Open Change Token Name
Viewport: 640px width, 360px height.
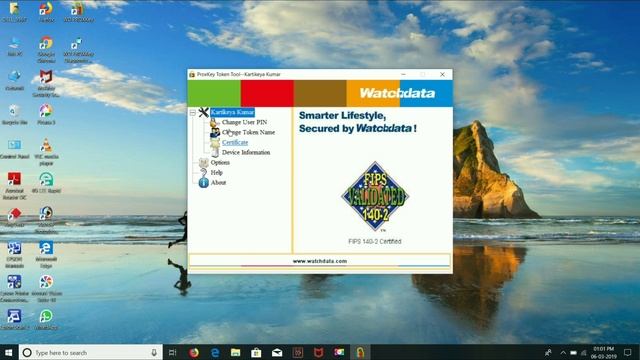tap(248, 132)
